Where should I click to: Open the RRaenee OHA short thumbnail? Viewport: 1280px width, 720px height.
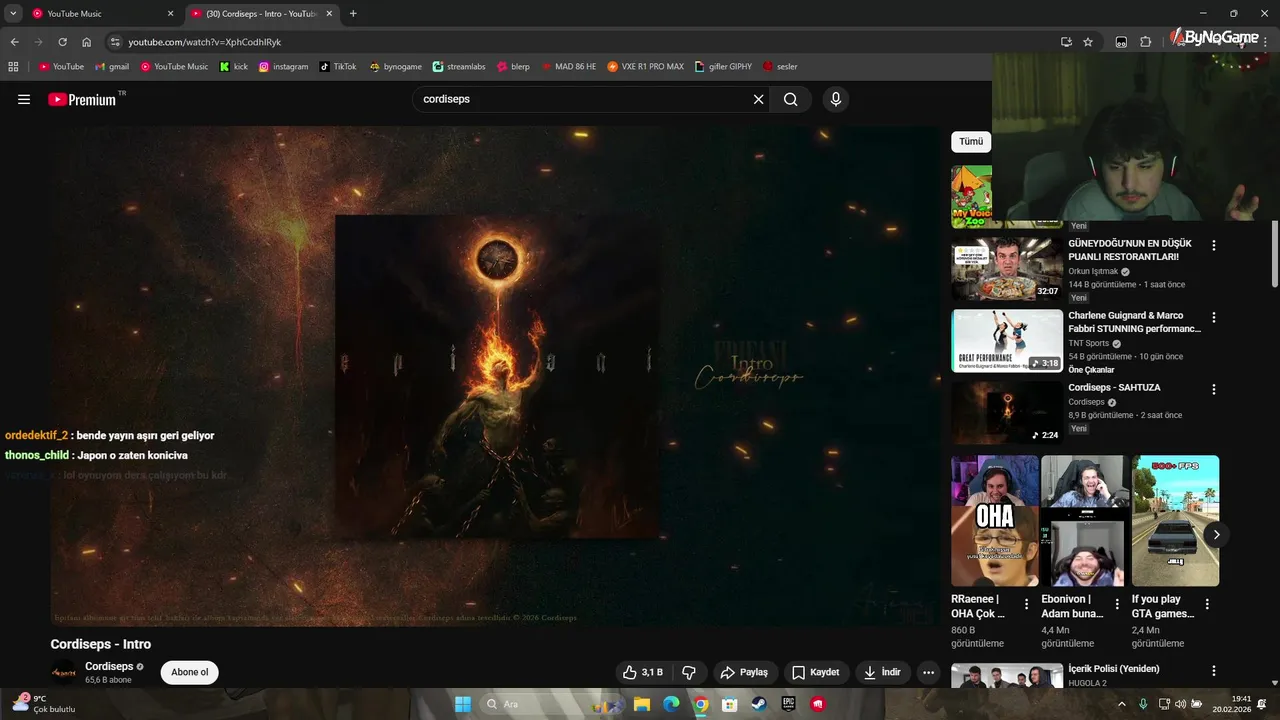coord(995,521)
